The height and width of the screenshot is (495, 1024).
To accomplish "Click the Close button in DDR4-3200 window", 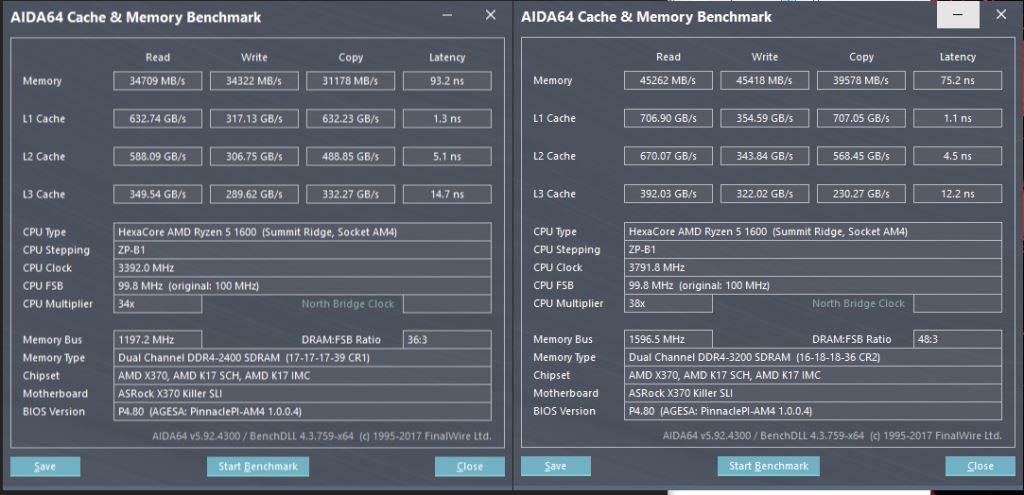I will 980,466.
